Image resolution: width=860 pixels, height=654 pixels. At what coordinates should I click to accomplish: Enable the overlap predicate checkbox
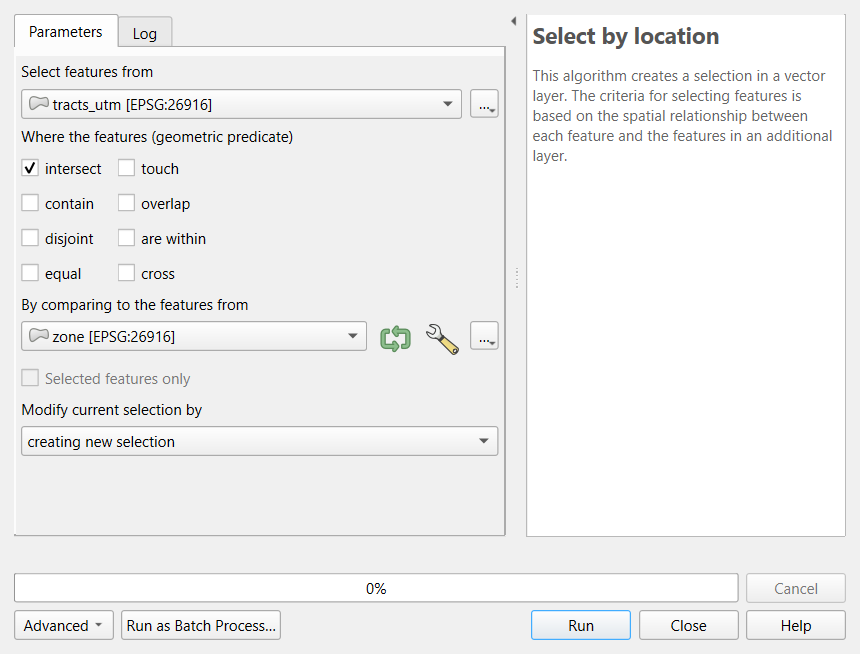[126, 203]
